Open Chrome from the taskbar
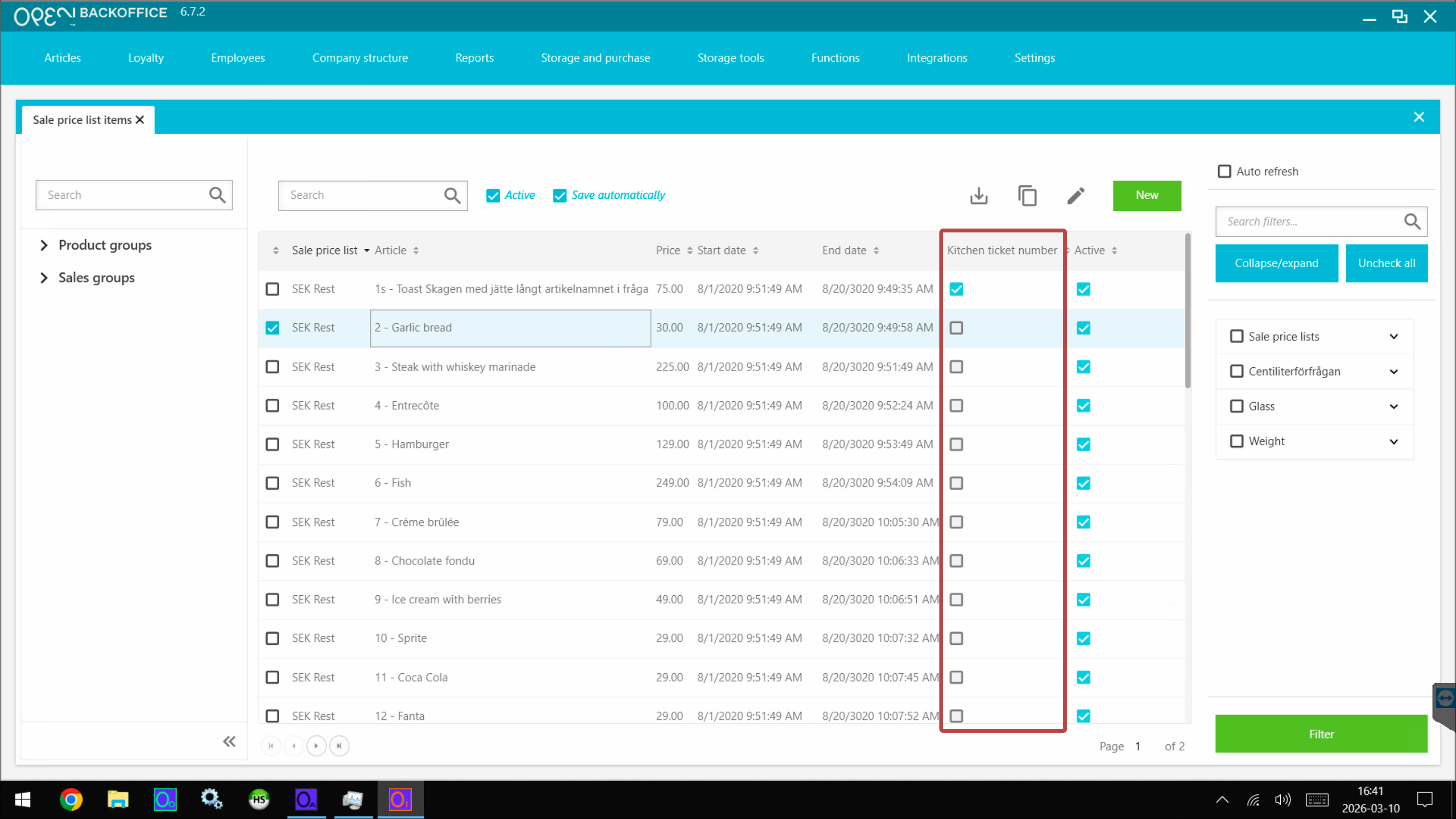 click(x=71, y=799)
